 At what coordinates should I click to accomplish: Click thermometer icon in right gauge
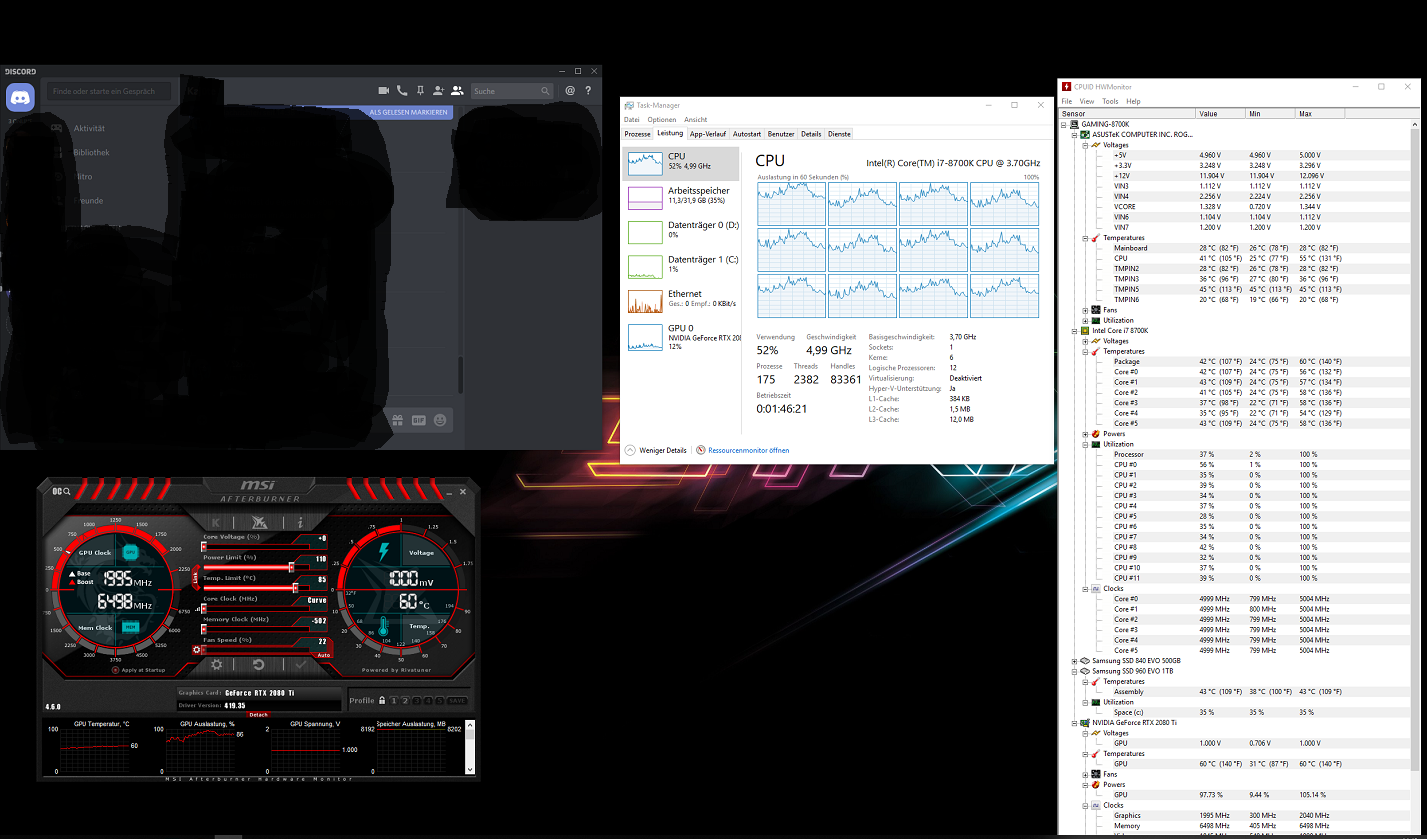[383, 628]
